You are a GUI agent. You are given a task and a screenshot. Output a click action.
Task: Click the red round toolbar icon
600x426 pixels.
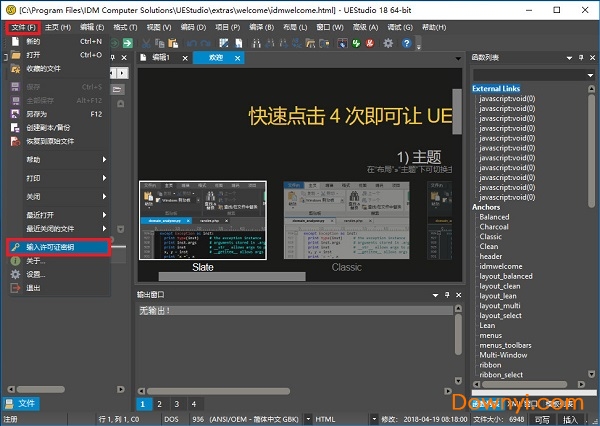[370, 43]
